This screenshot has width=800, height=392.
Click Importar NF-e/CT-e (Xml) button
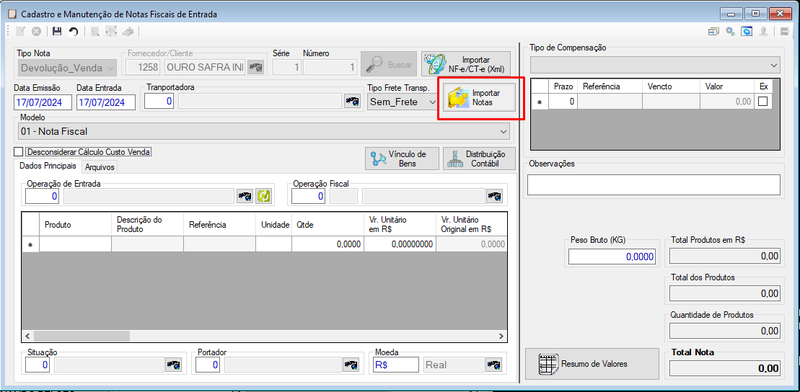pyautogui.click(x=465, y=64)
